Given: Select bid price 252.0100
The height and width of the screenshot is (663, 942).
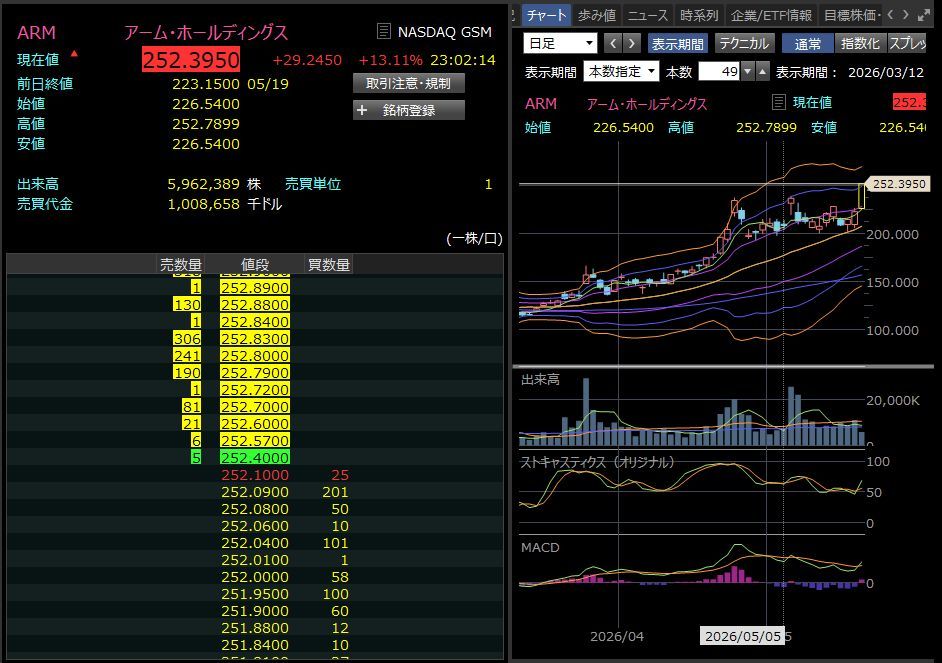Looking at the screenshot, I should [x=255, y=560].
